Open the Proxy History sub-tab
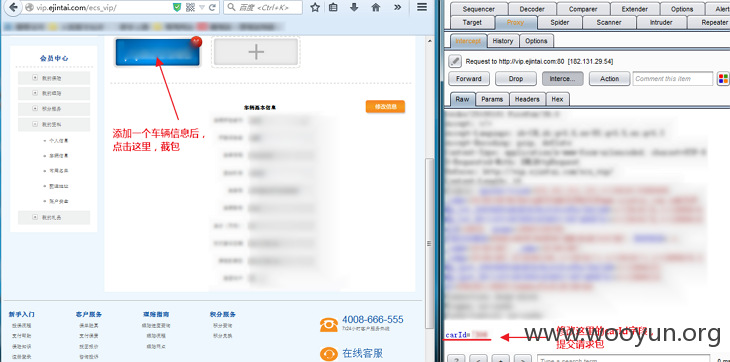 (503, 41)
